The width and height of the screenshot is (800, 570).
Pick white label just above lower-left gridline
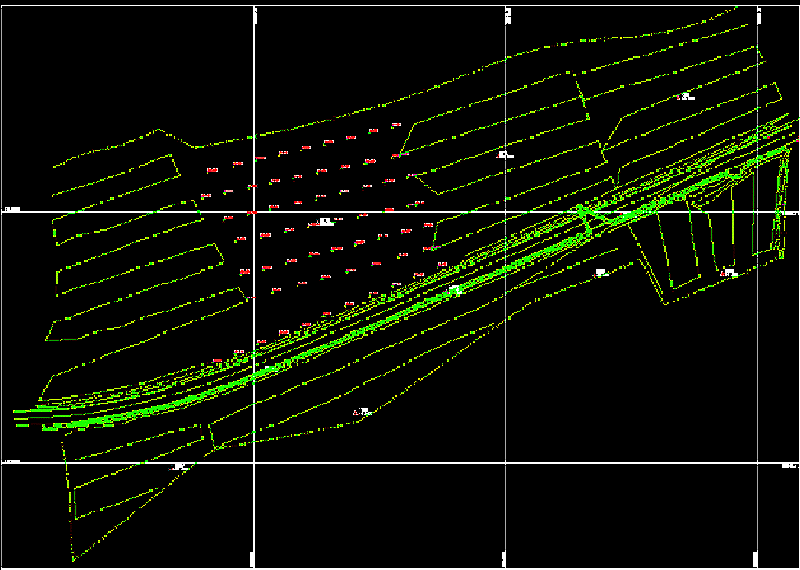click(x=180, y=466)
